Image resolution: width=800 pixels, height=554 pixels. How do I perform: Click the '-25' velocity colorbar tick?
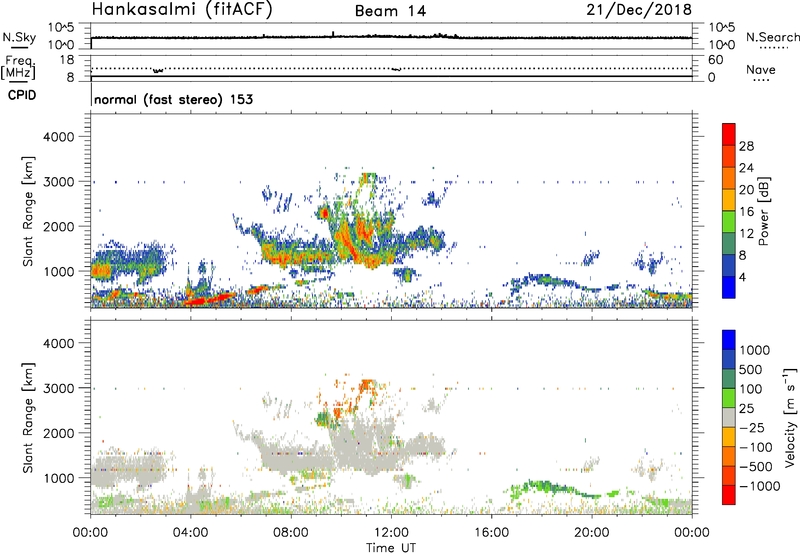click(753, 427)
